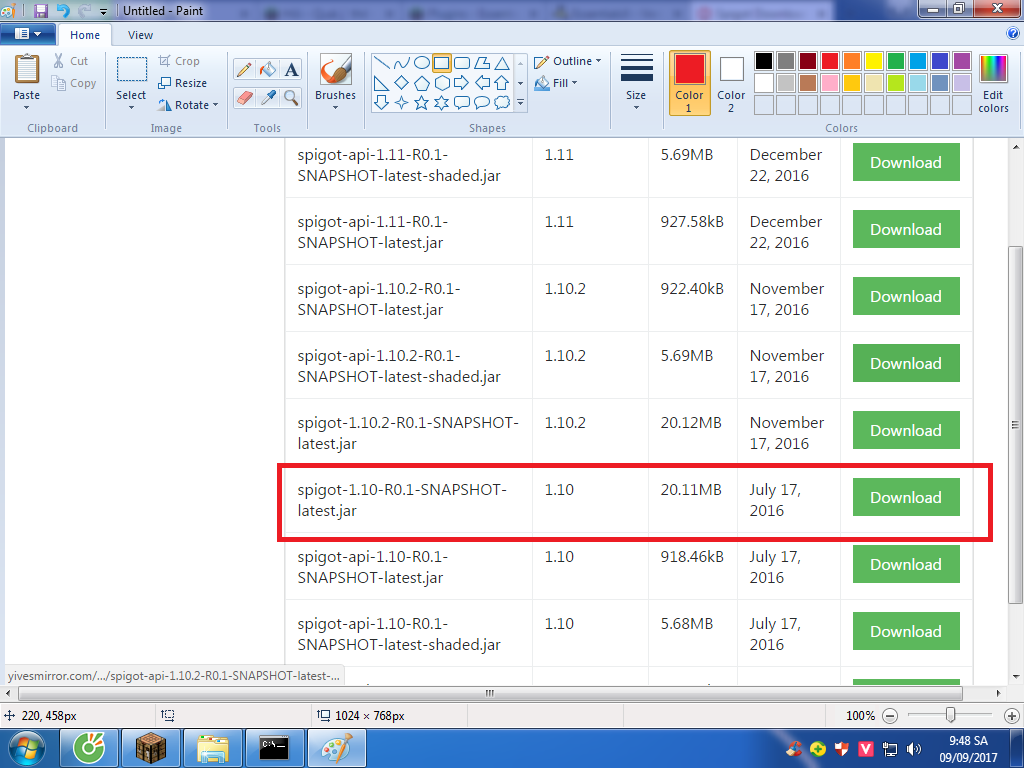Select the Fill with color bucket tool
The image size is (1024, 768).
[268, 69]
